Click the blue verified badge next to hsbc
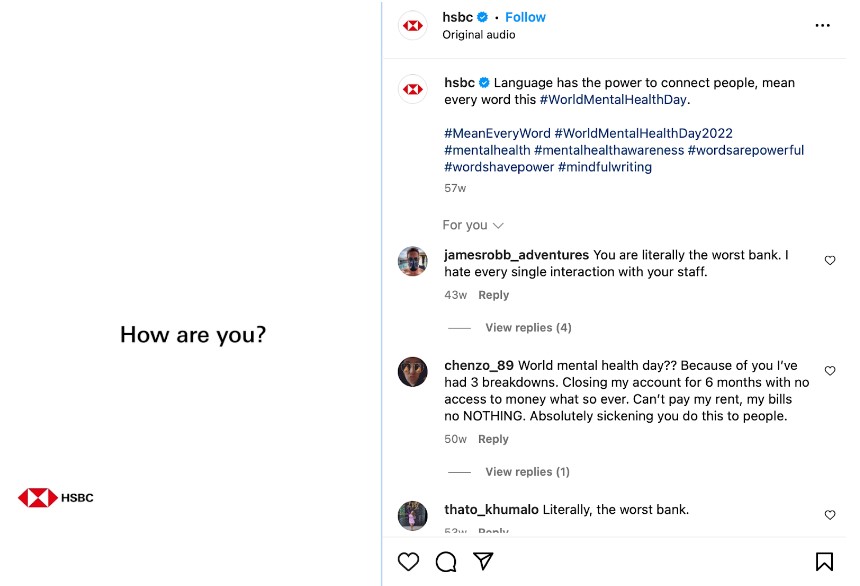 coord(482,16)
